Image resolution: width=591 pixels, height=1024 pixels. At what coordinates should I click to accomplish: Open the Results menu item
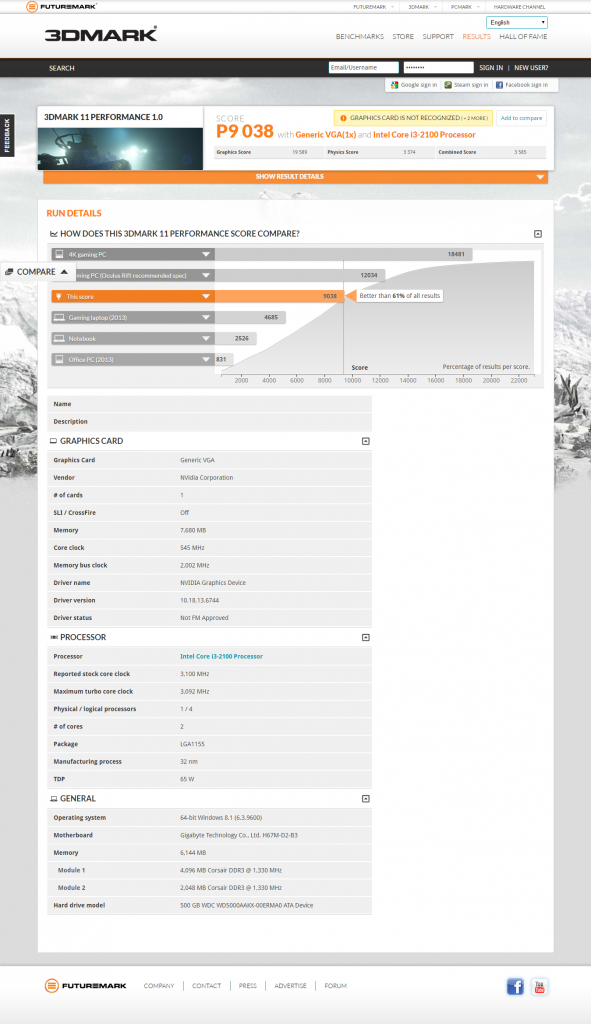(x=476, y=37)
